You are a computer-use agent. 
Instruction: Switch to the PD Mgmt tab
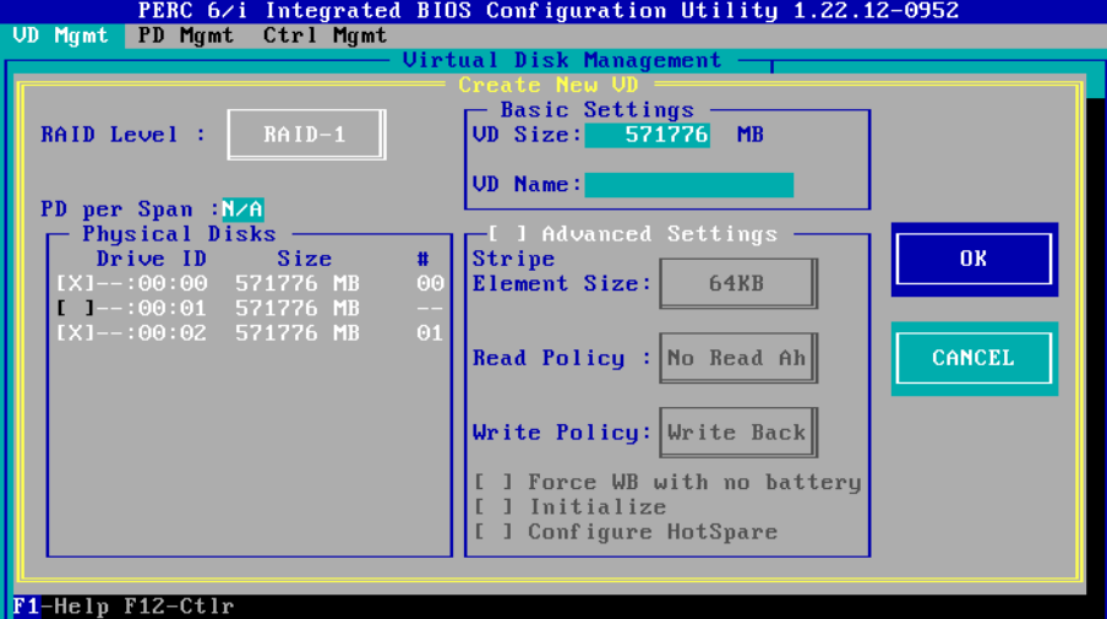click(x=186, y=35)
